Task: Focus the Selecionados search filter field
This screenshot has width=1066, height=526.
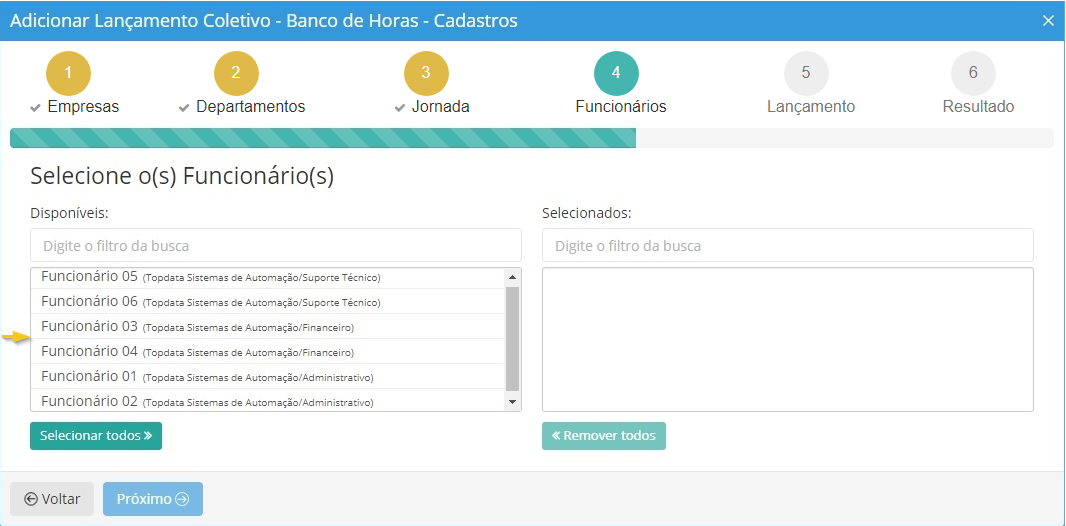Action: [787, 246]
